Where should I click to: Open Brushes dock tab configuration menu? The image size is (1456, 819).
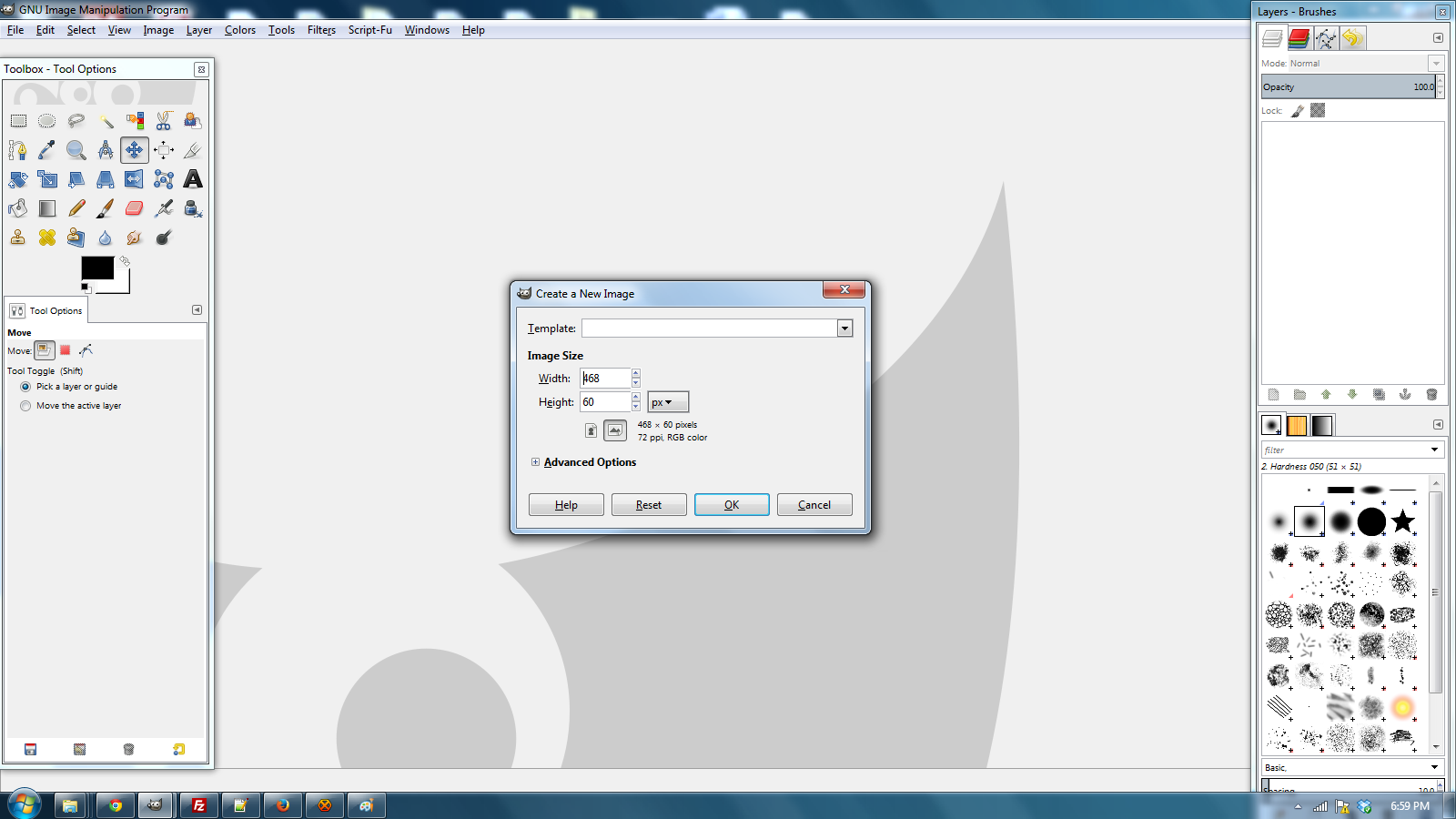[x=1438, y=425]
